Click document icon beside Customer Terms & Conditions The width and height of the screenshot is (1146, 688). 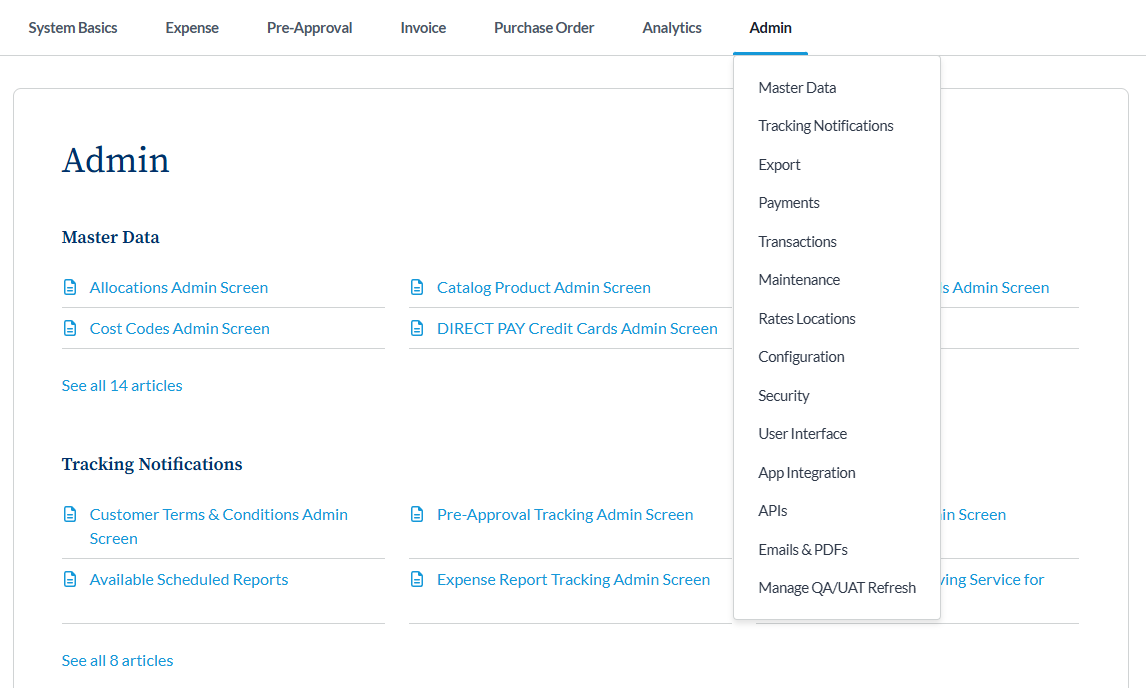click(70, 515)
